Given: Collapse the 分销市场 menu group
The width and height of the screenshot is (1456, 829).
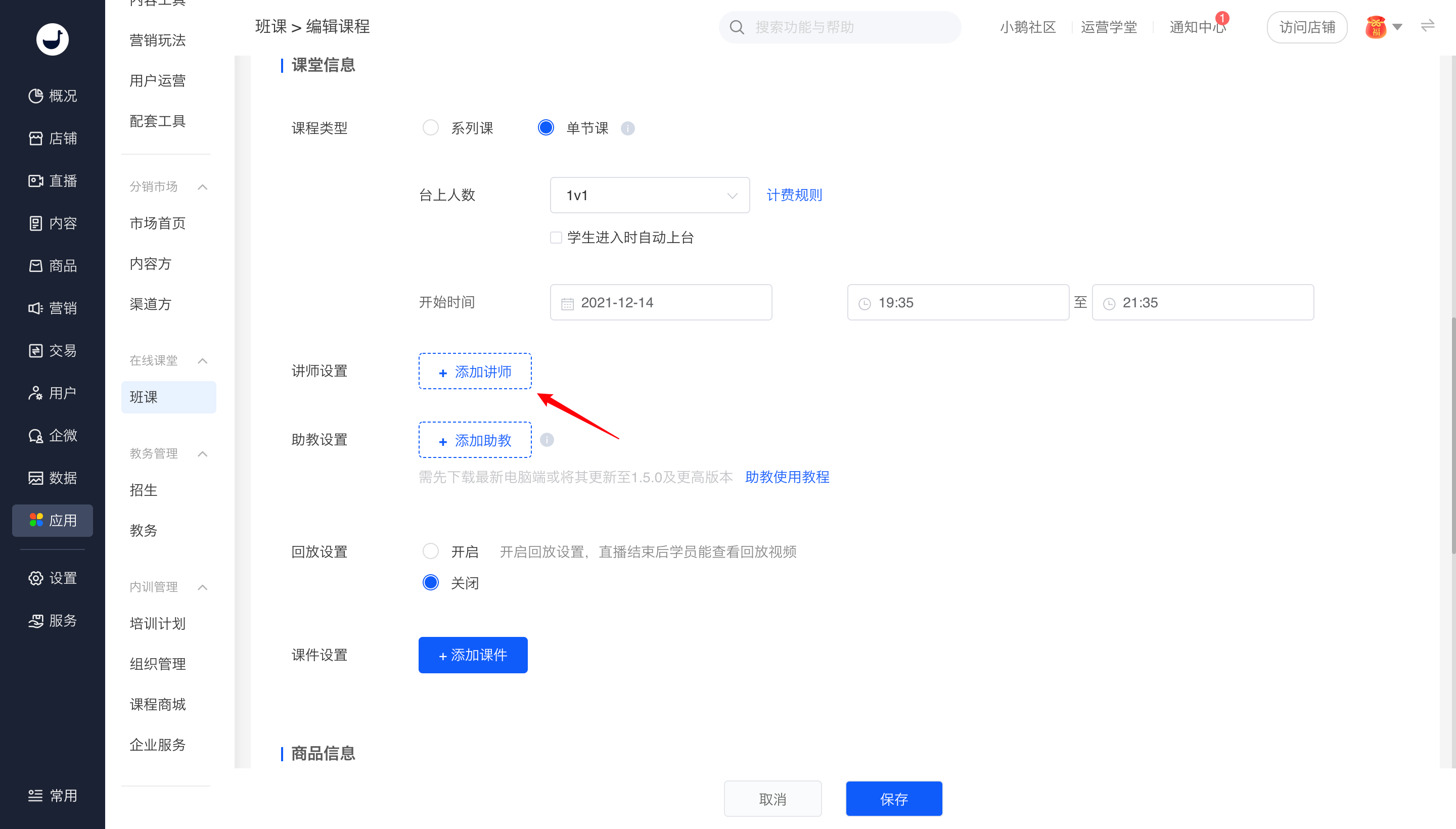Looking at the screenshot, I should (202, 187).
